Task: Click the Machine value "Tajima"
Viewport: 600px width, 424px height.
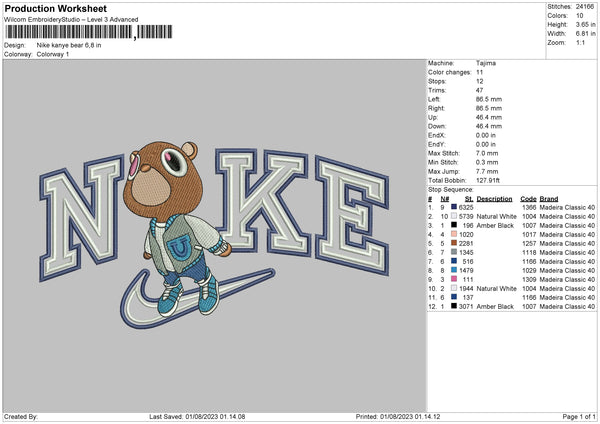Action: tap(486, 63)
